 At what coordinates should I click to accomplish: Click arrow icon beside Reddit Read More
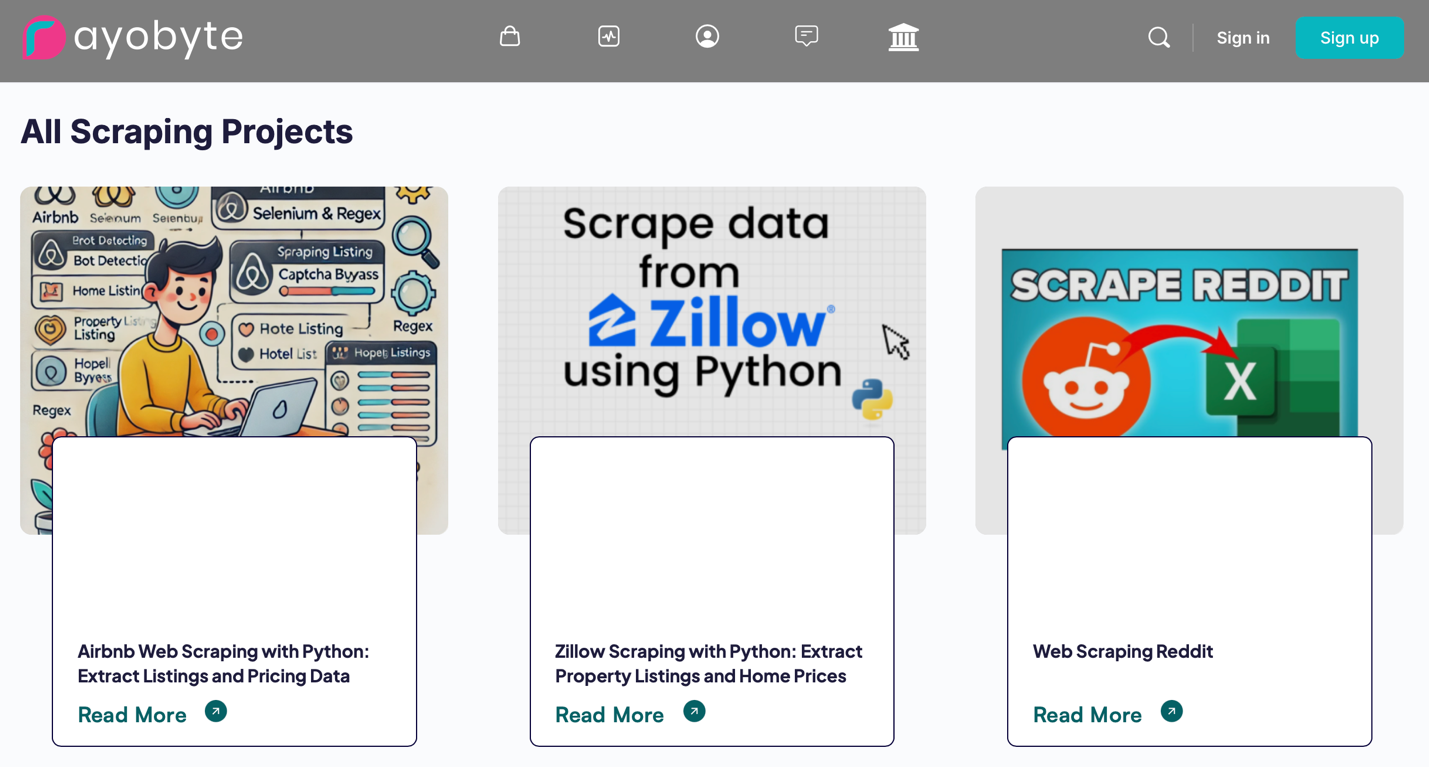click(1171, 711)
